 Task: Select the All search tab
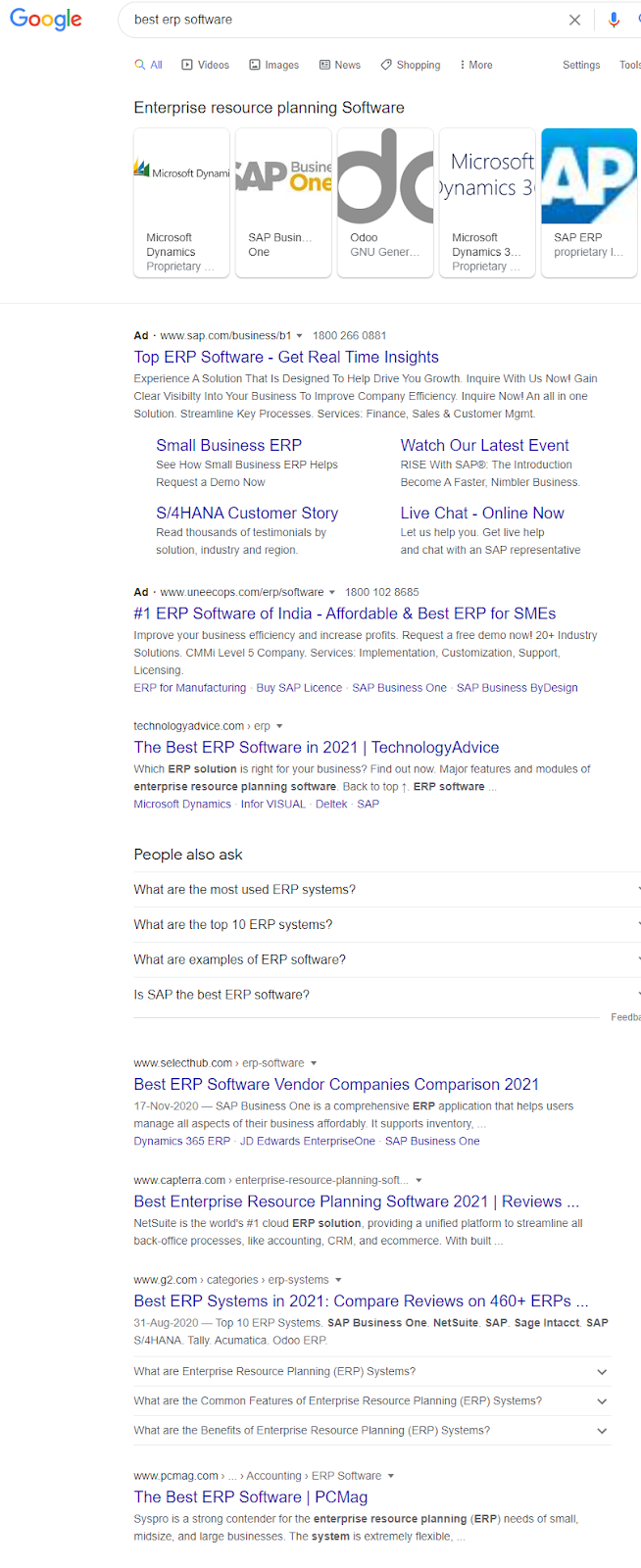pos(149,65)
